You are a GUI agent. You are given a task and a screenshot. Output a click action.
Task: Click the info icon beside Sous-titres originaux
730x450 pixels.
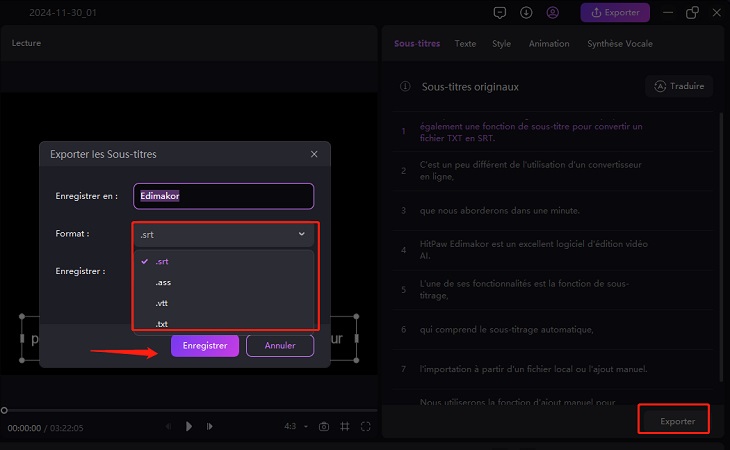coord(405,86)
